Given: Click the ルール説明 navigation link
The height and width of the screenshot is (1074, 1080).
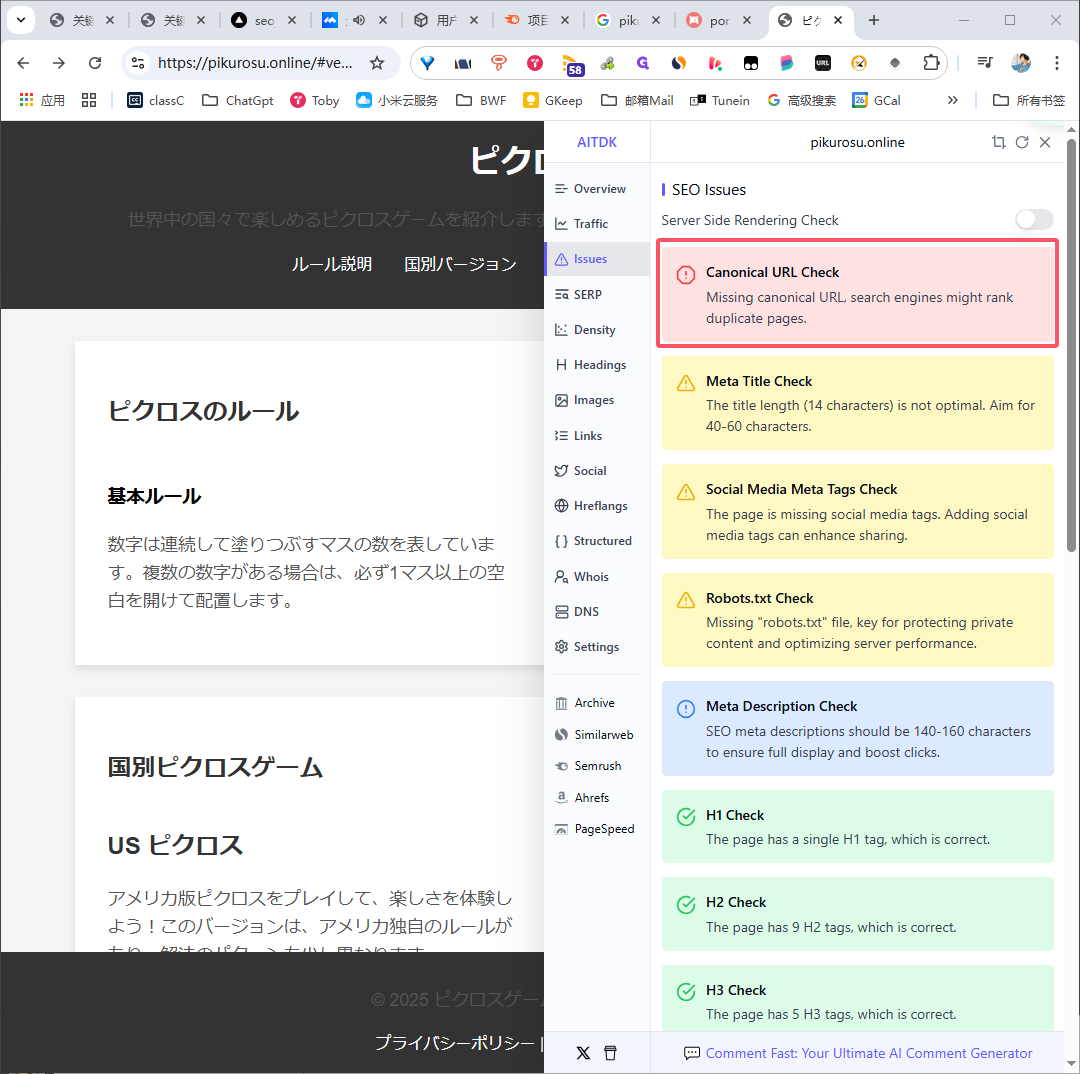Looking at the screenshot, I should pos(331,264).
